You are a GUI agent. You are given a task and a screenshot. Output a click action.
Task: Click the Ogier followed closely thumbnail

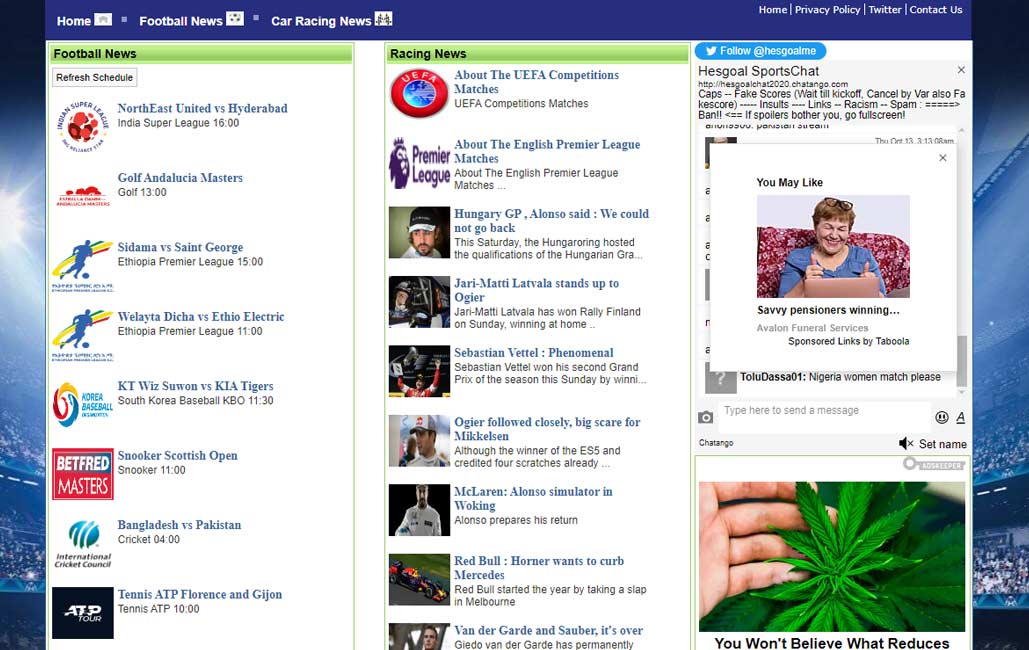point(419,441)
